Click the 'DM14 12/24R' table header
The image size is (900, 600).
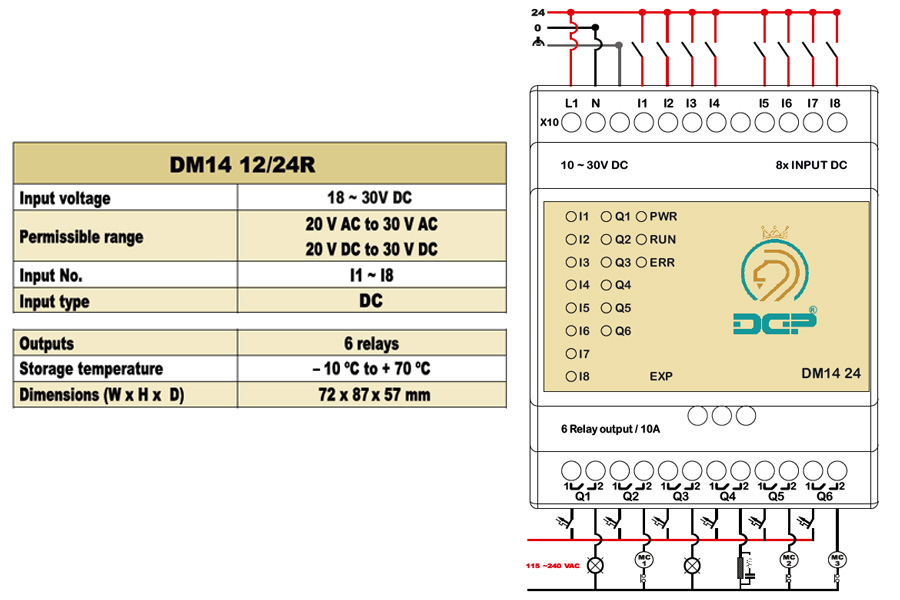click(259, 164)
